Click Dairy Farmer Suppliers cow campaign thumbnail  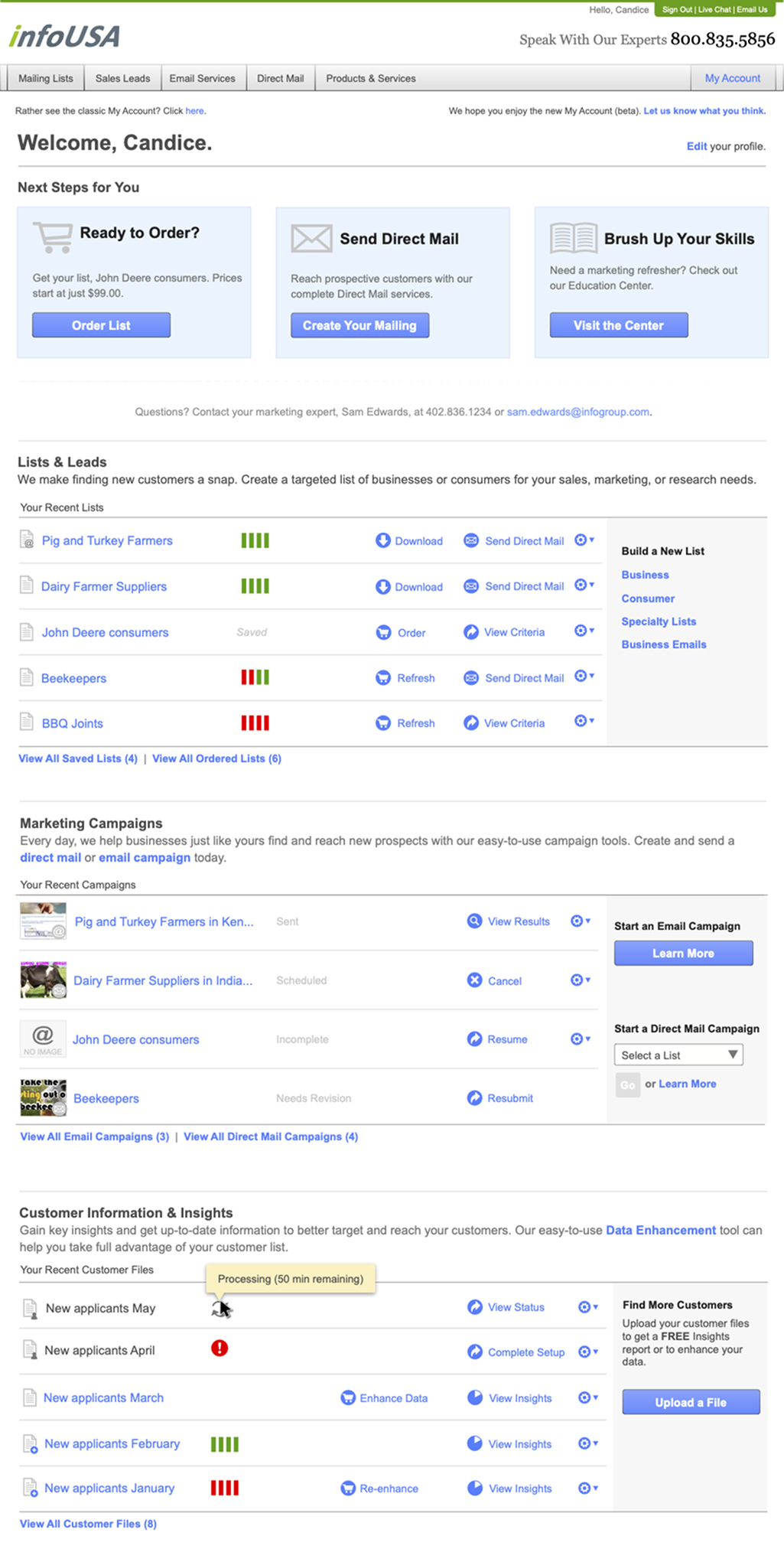43,980
